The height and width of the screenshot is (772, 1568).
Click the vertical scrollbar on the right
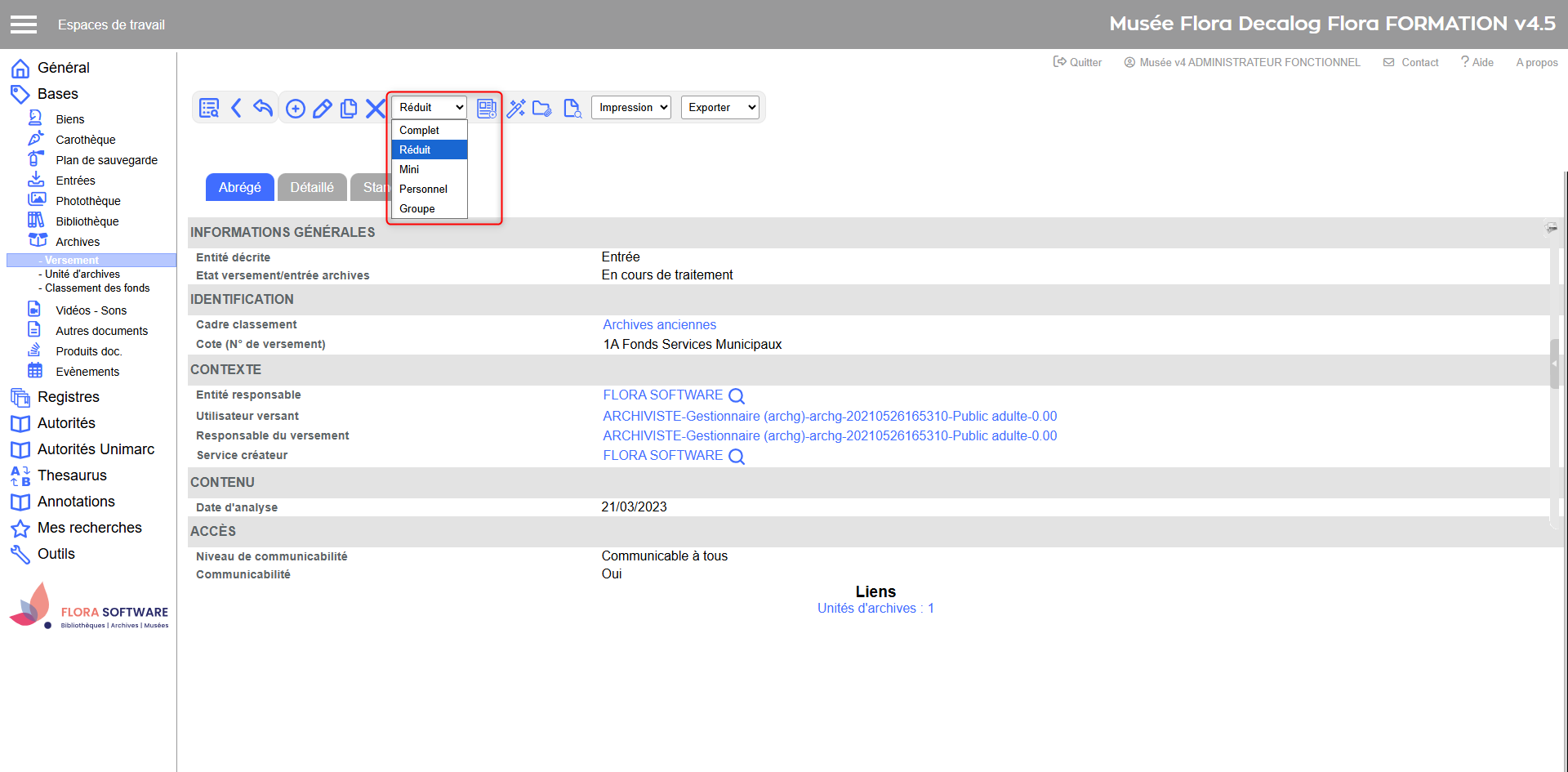(x=1554, y=364)
